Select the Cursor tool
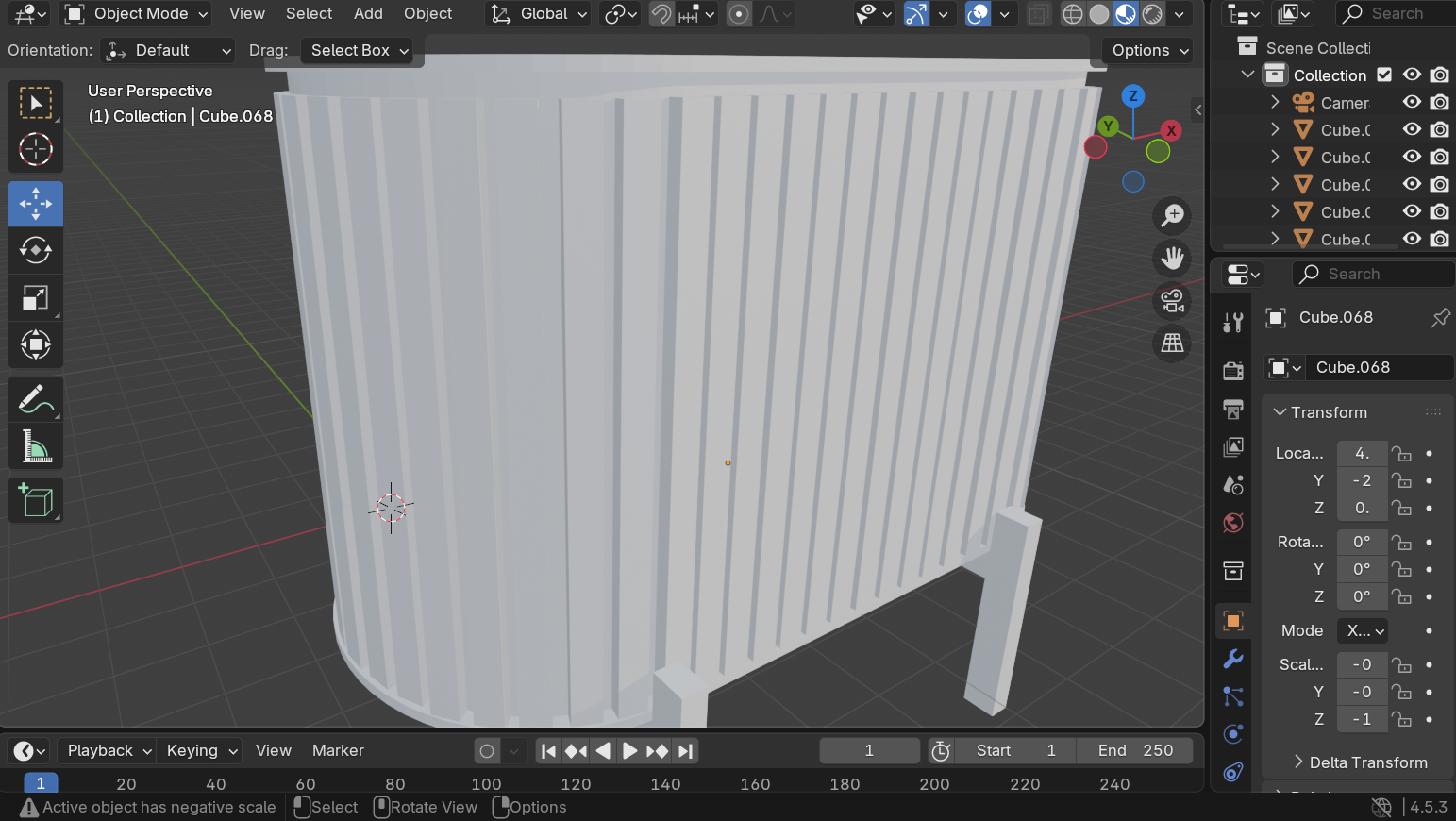 tap(36, 149)
